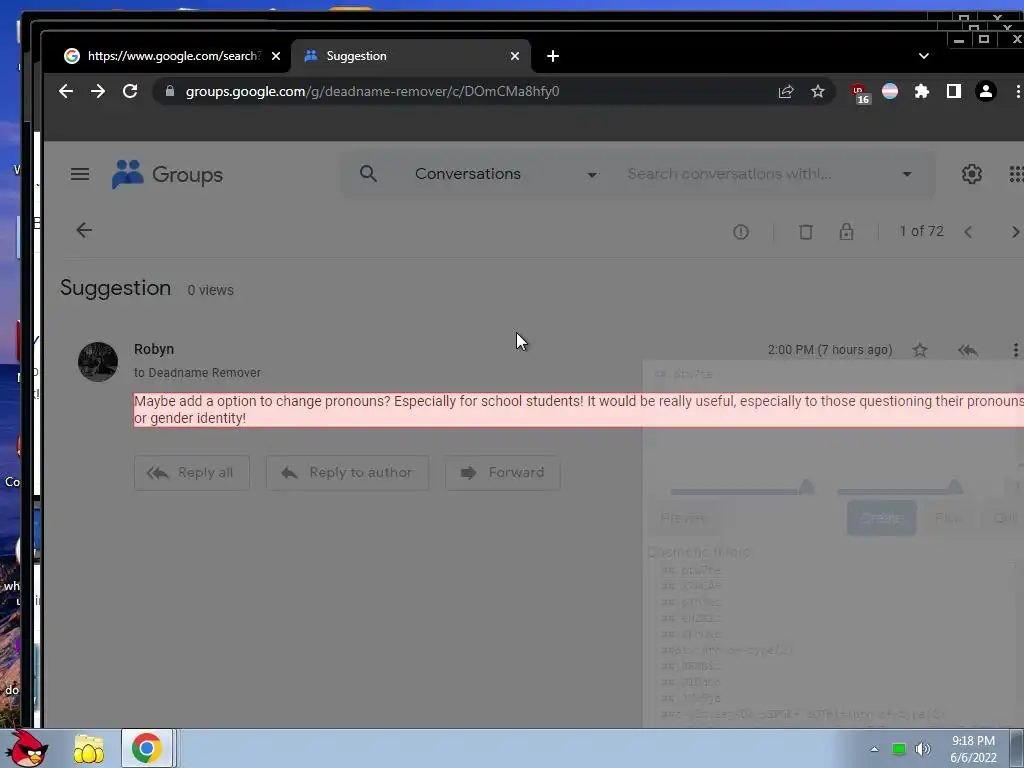Viewport: 1024px width, 768px height.
Task: Click the green tray status icon
Action: tap(899, 749)
